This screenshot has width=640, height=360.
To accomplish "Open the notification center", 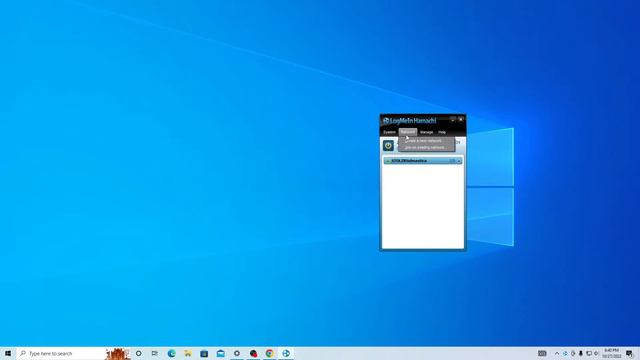I will click(629, 353).
